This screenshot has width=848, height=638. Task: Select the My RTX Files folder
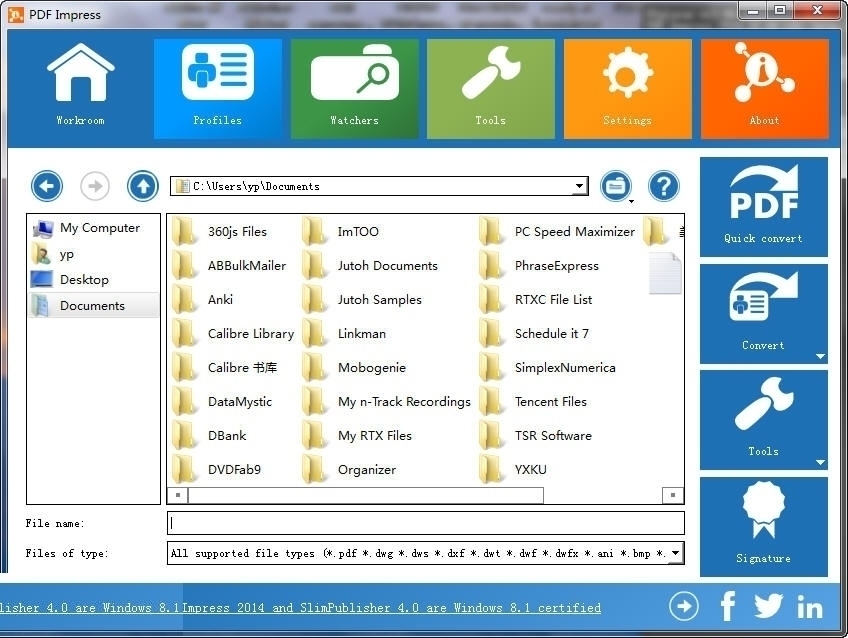[x=357, y=435]
